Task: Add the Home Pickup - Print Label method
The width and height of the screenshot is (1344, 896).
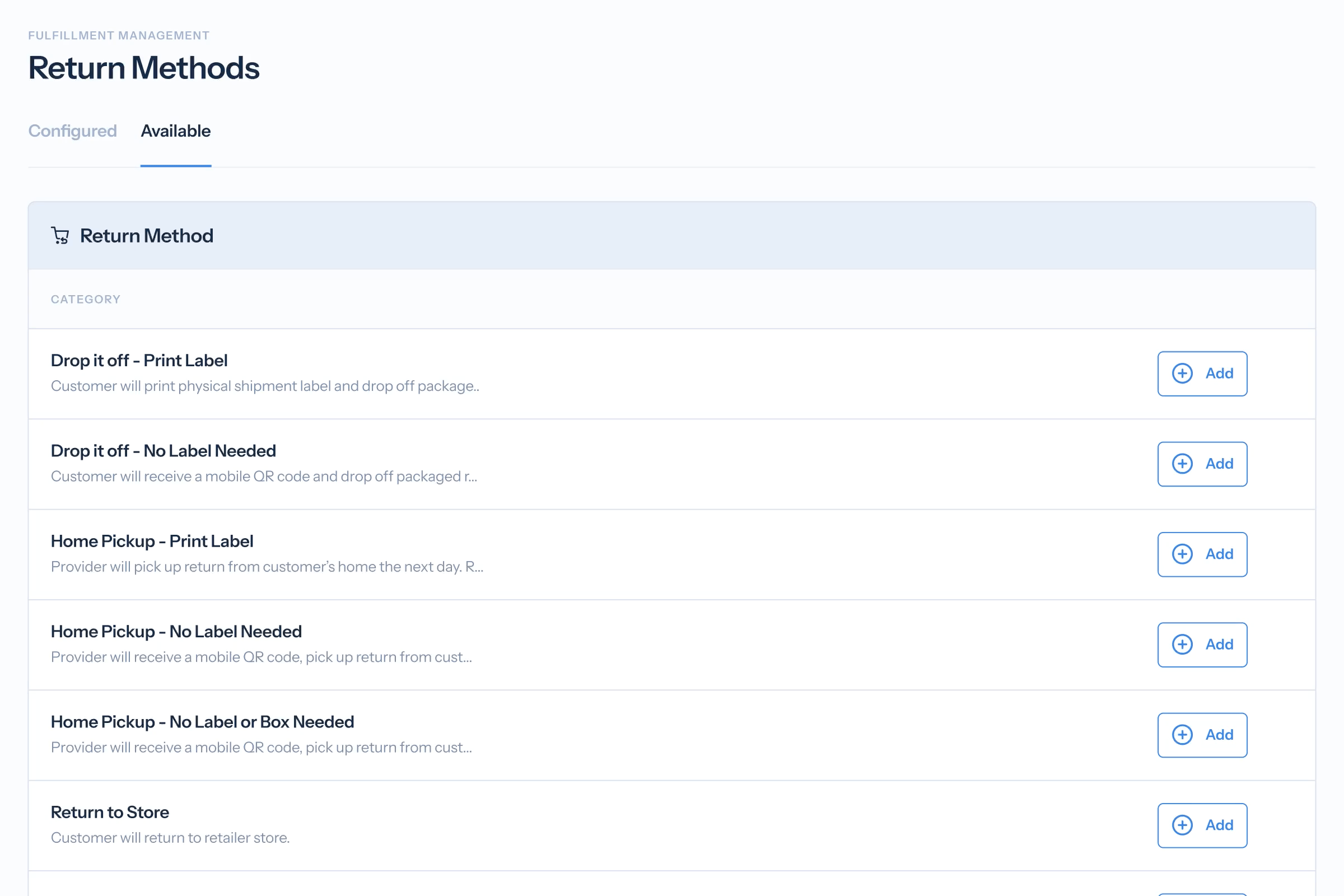Action: 1202,554
